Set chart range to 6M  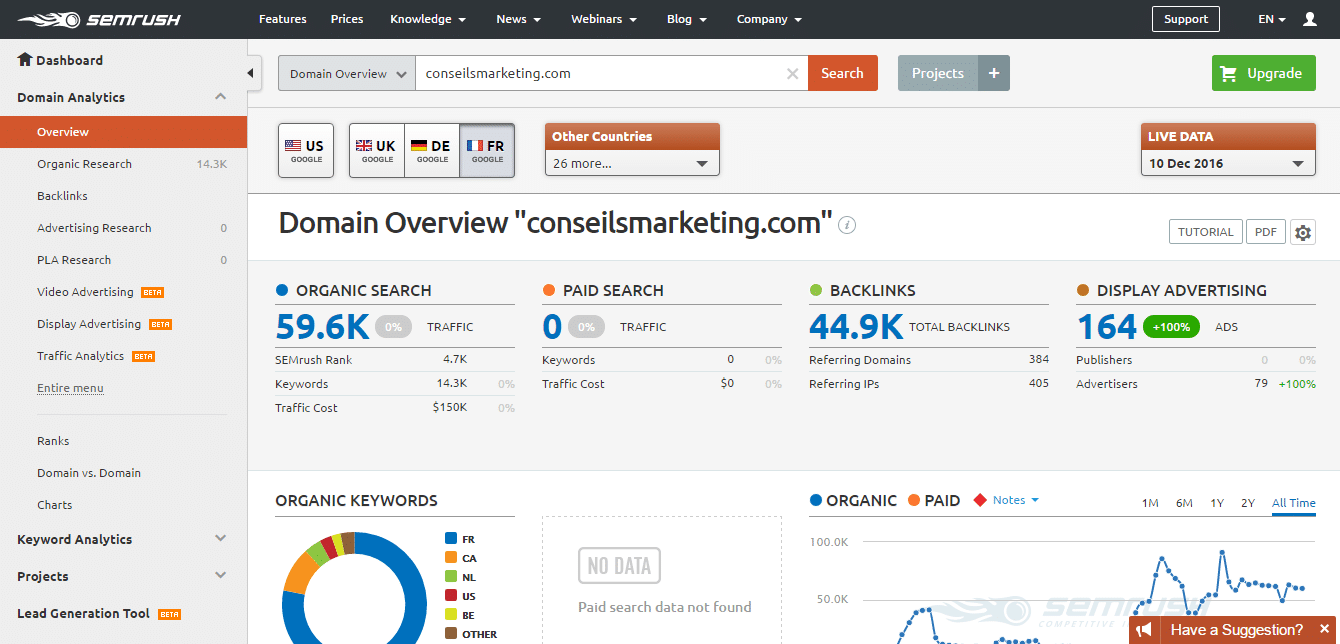1184,503
